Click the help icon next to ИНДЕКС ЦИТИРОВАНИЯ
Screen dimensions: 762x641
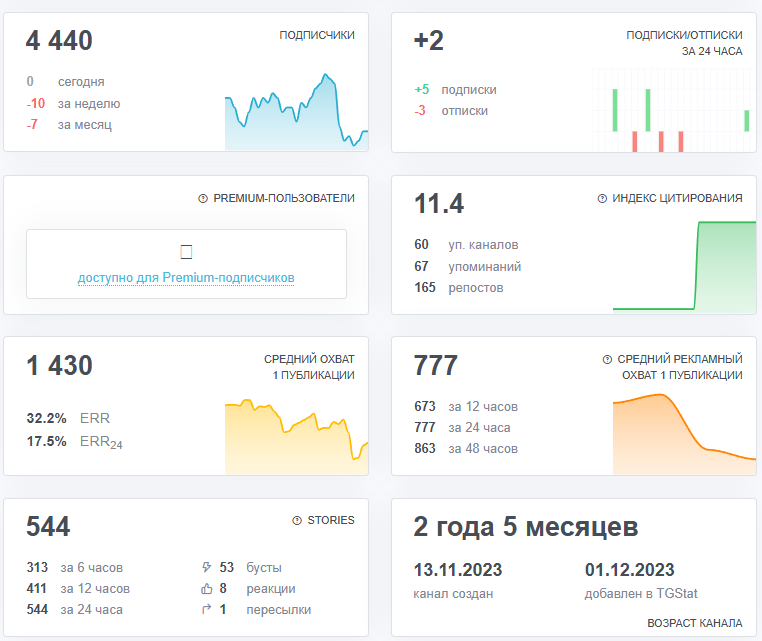pyautogui.click(x=602, y=198)
